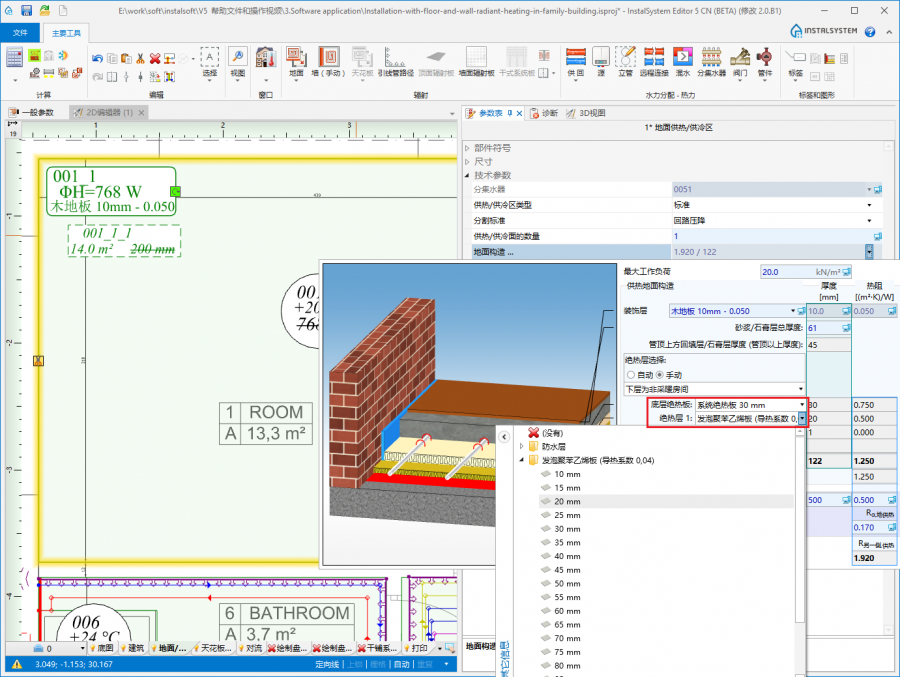Open the 底层绝热板 dropdown

tap(802, 405)
